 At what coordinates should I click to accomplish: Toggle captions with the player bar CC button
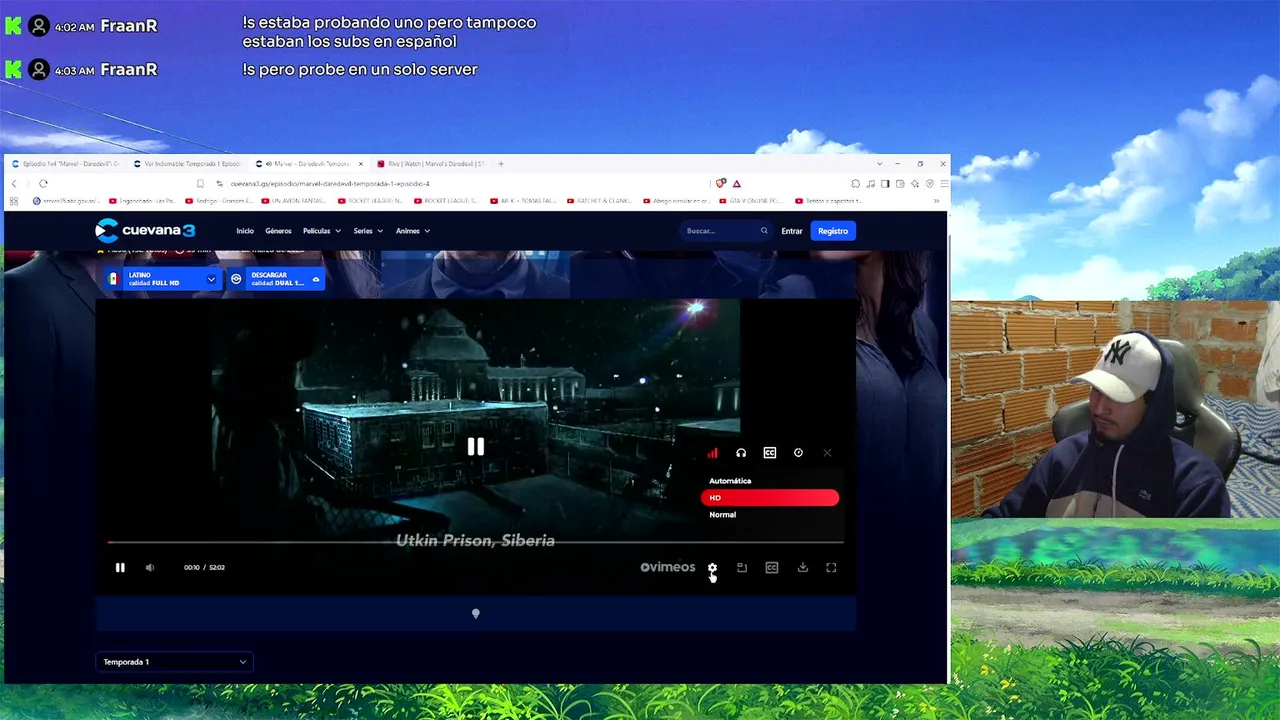[x=772, y=567]
